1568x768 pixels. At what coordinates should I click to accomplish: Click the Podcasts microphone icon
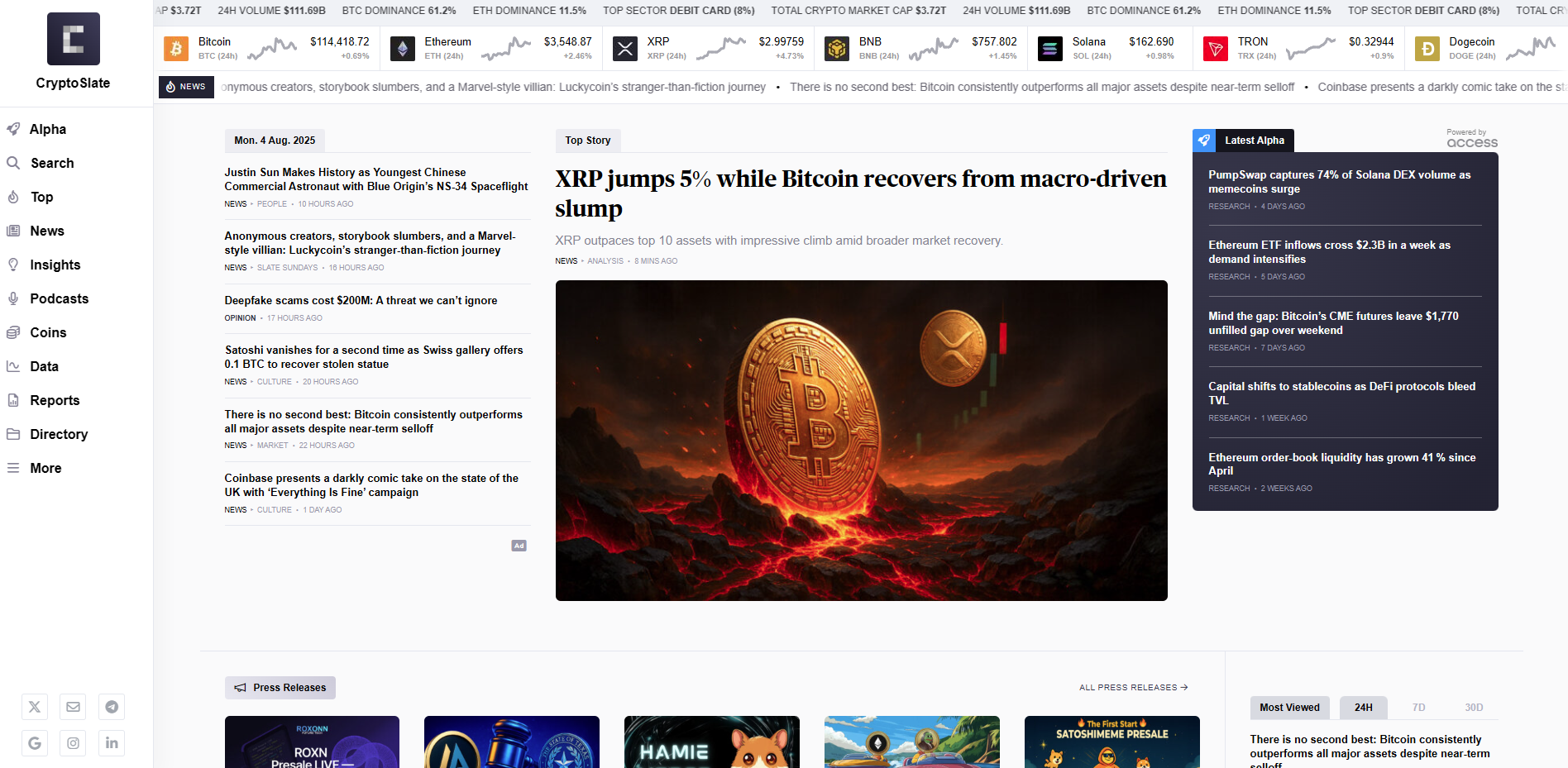pyautogui.click(x=13, y=298)
